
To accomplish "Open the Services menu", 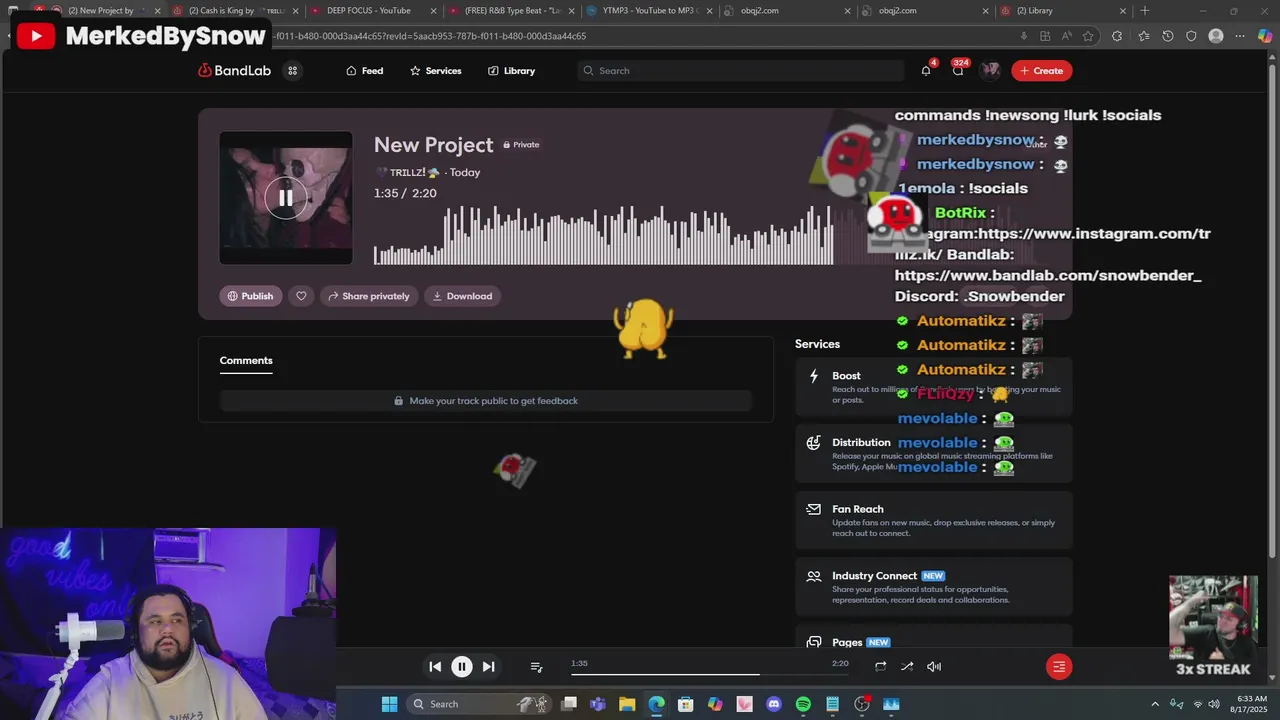I will pos(435,71).
